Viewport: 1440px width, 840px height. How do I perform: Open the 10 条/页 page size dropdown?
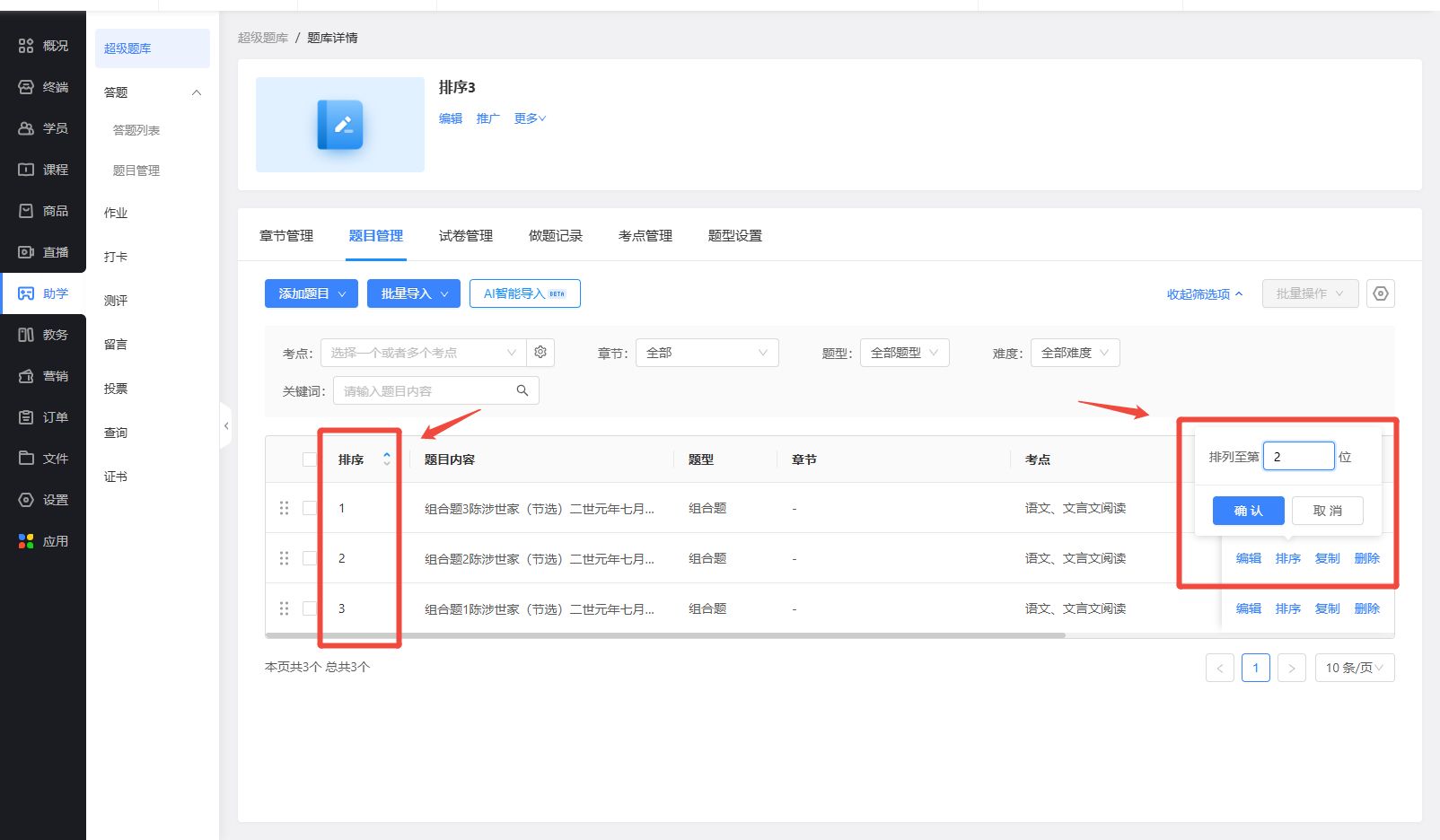(1354, 668)
